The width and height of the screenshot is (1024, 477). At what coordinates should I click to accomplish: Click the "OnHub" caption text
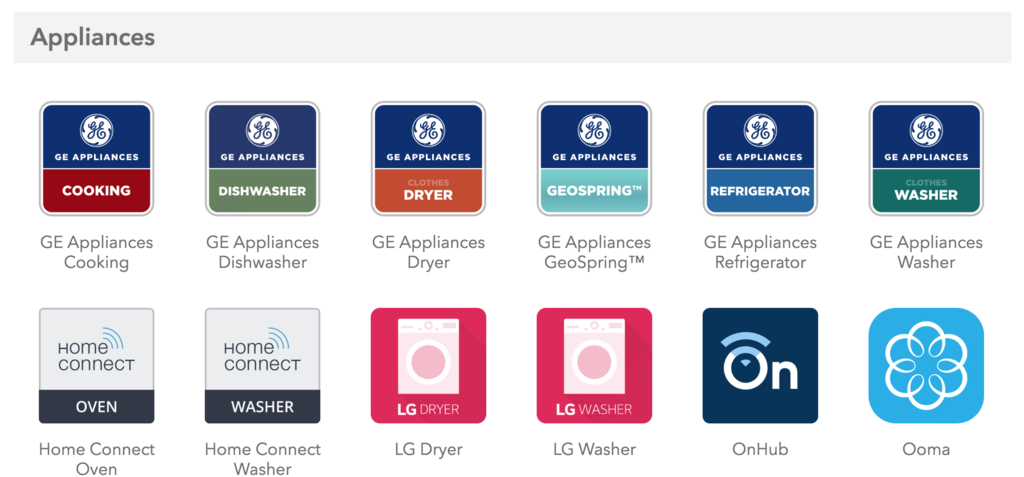pyautogui.click(x=760, y=450)
